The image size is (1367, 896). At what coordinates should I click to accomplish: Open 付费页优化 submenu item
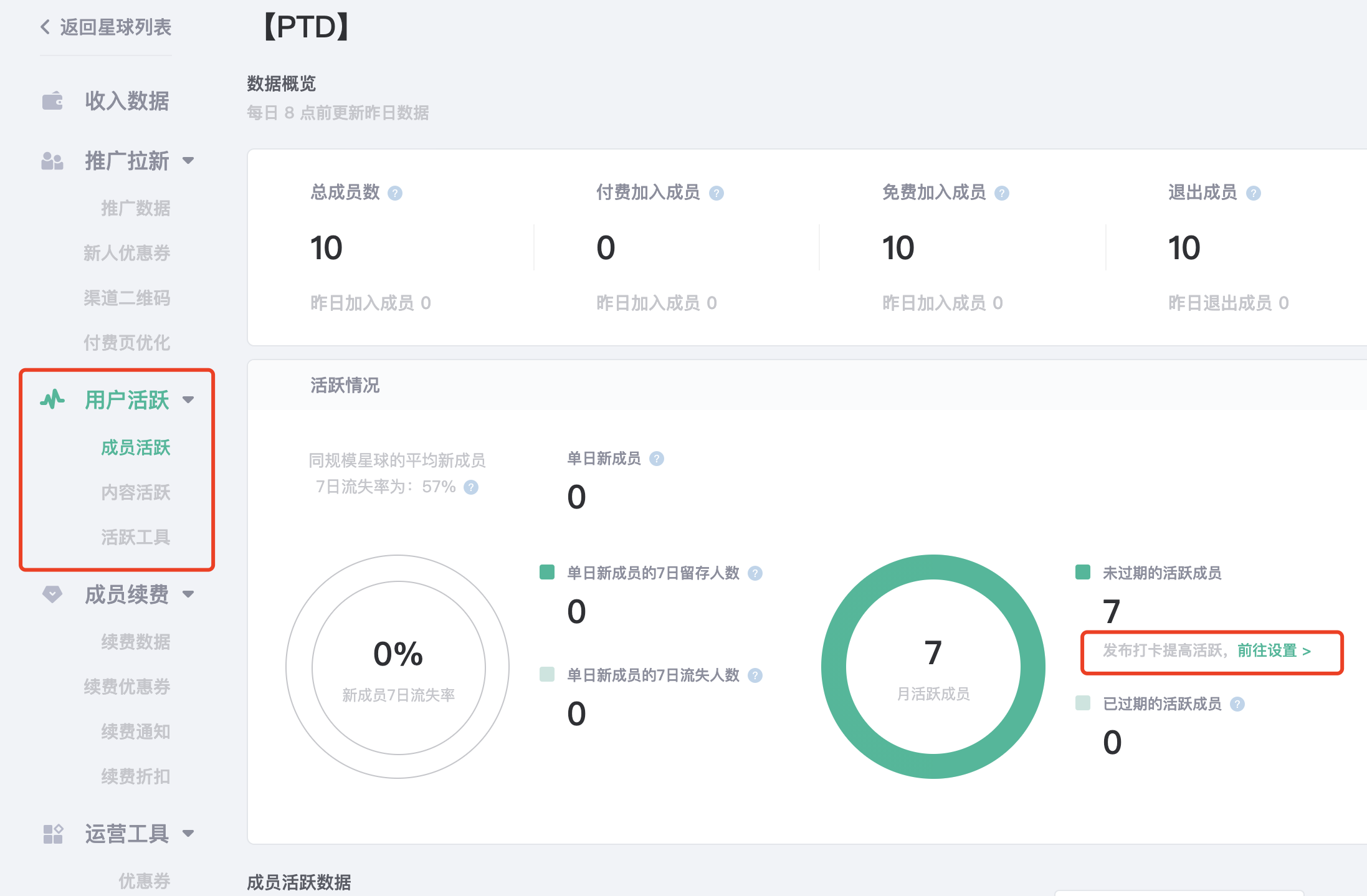127,343
